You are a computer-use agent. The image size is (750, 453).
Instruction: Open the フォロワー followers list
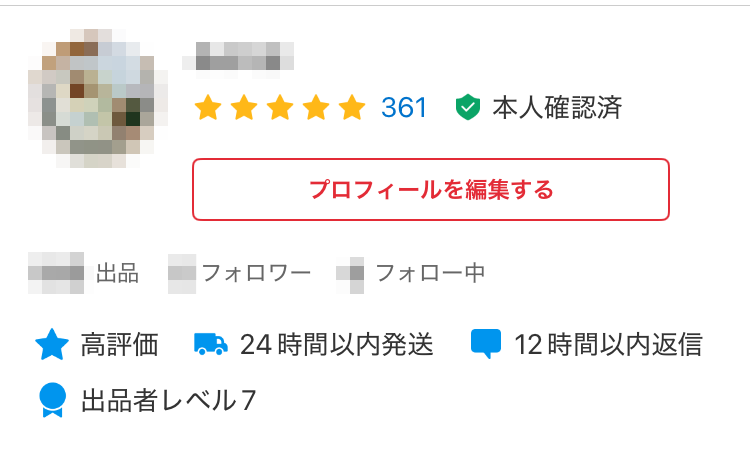[240, 273]
